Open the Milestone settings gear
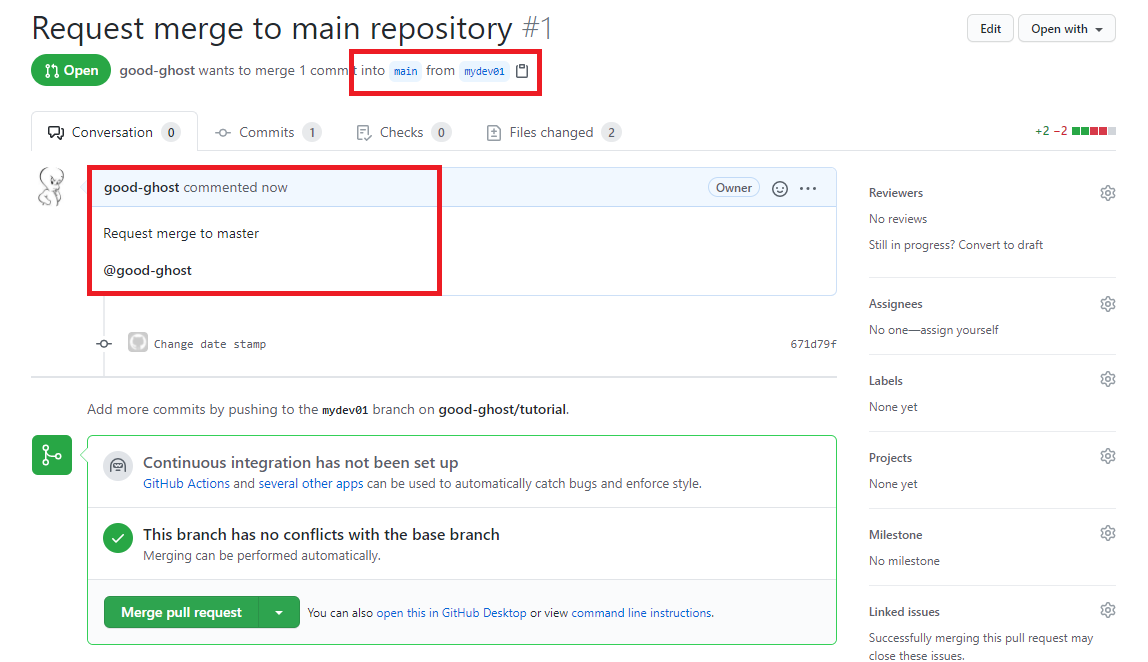The image size is (1148, 662). (x=1107, y=532)
